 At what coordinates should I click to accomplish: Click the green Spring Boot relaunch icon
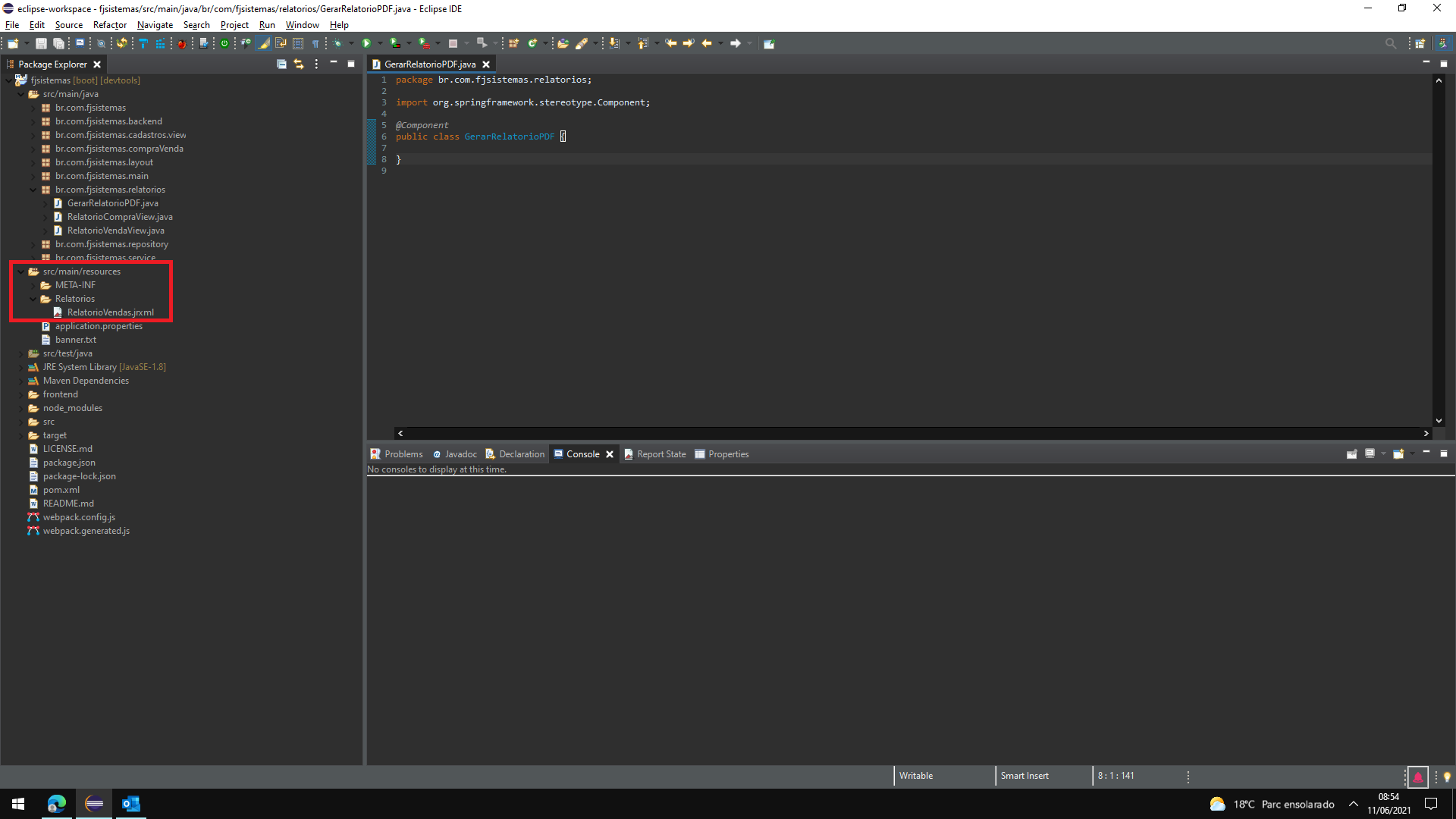click(x=224, y=44)
